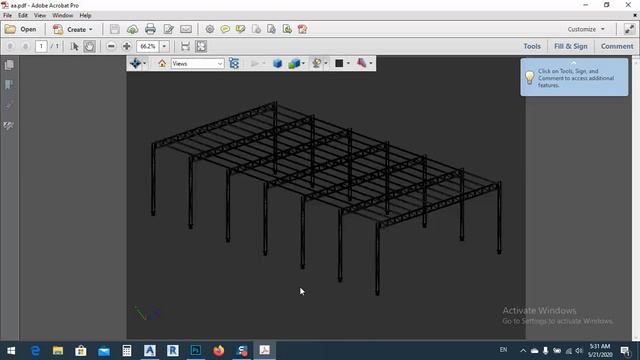
Task: Open the Window menu
Action: tap(62, 16)
